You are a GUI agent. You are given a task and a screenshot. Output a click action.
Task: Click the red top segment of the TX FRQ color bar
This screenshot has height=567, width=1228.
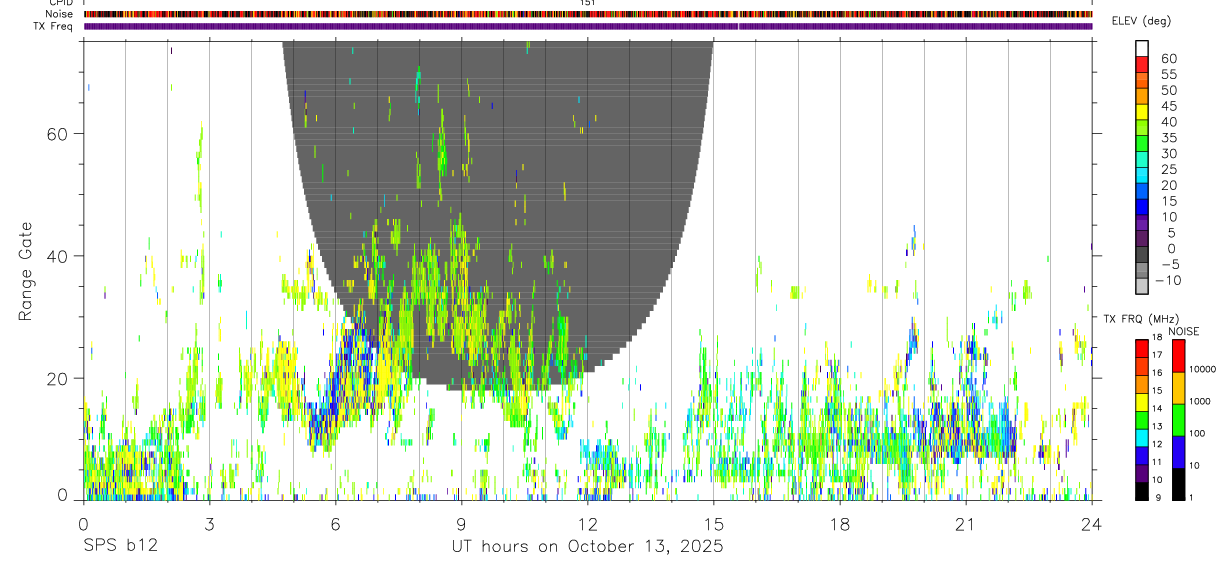click(x=1141, y=348)
